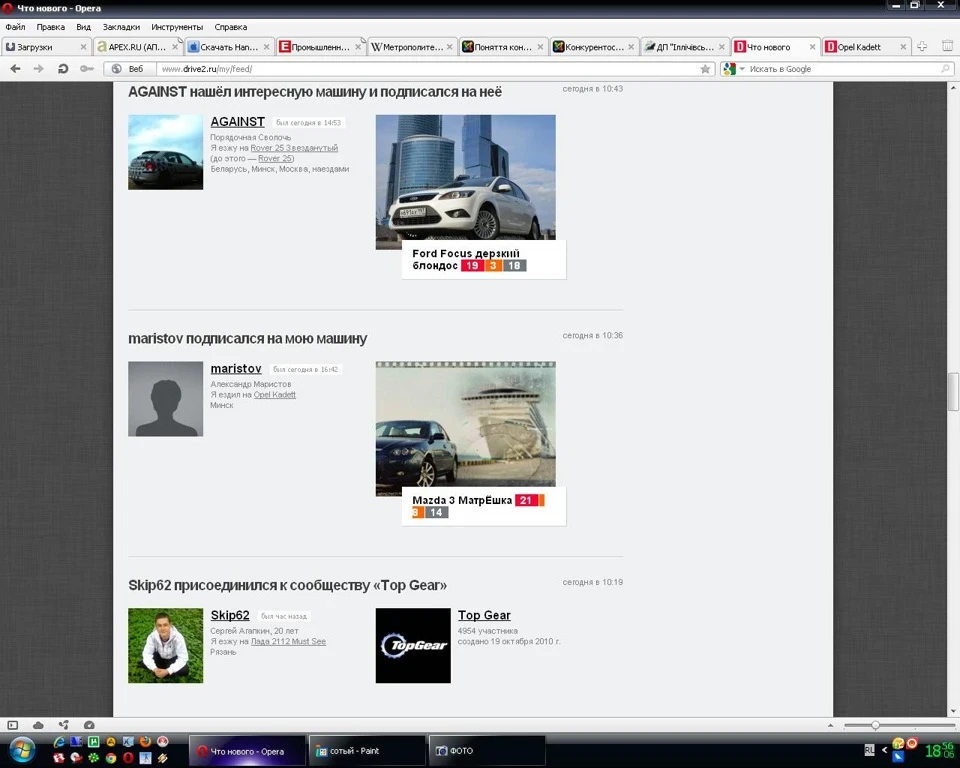The height and width of the screenshot is (768, 960).
Task: Close the Opel Kadett tab
Action: (x=903, y=47)
